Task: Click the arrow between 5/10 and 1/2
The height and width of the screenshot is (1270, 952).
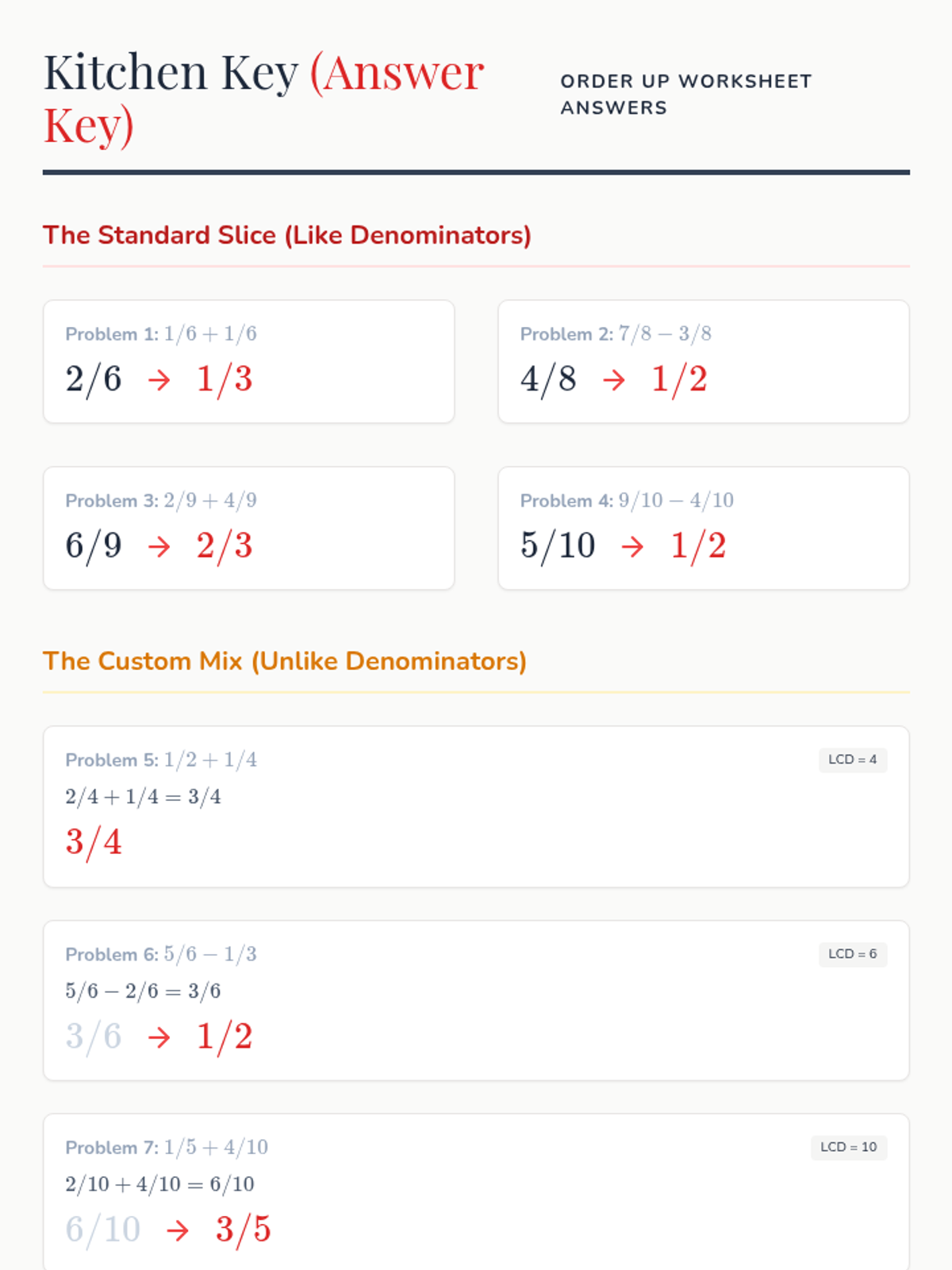Action: (633, 547)
